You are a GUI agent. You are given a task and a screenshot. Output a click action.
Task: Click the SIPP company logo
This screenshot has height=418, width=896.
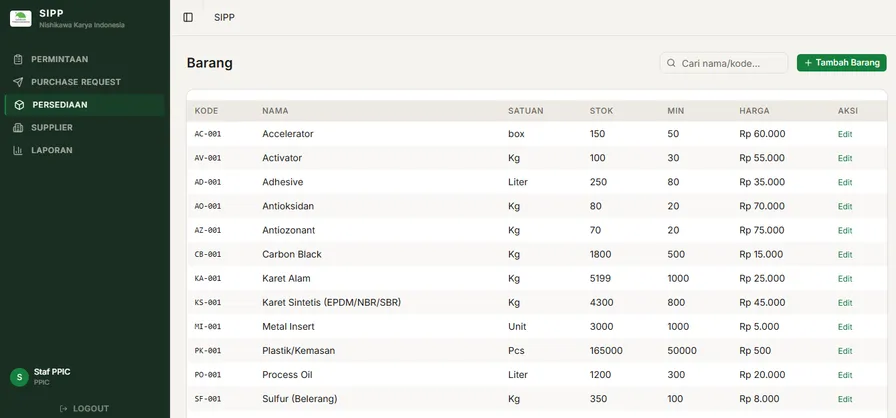pyautogui.click(x=21, y=18)
